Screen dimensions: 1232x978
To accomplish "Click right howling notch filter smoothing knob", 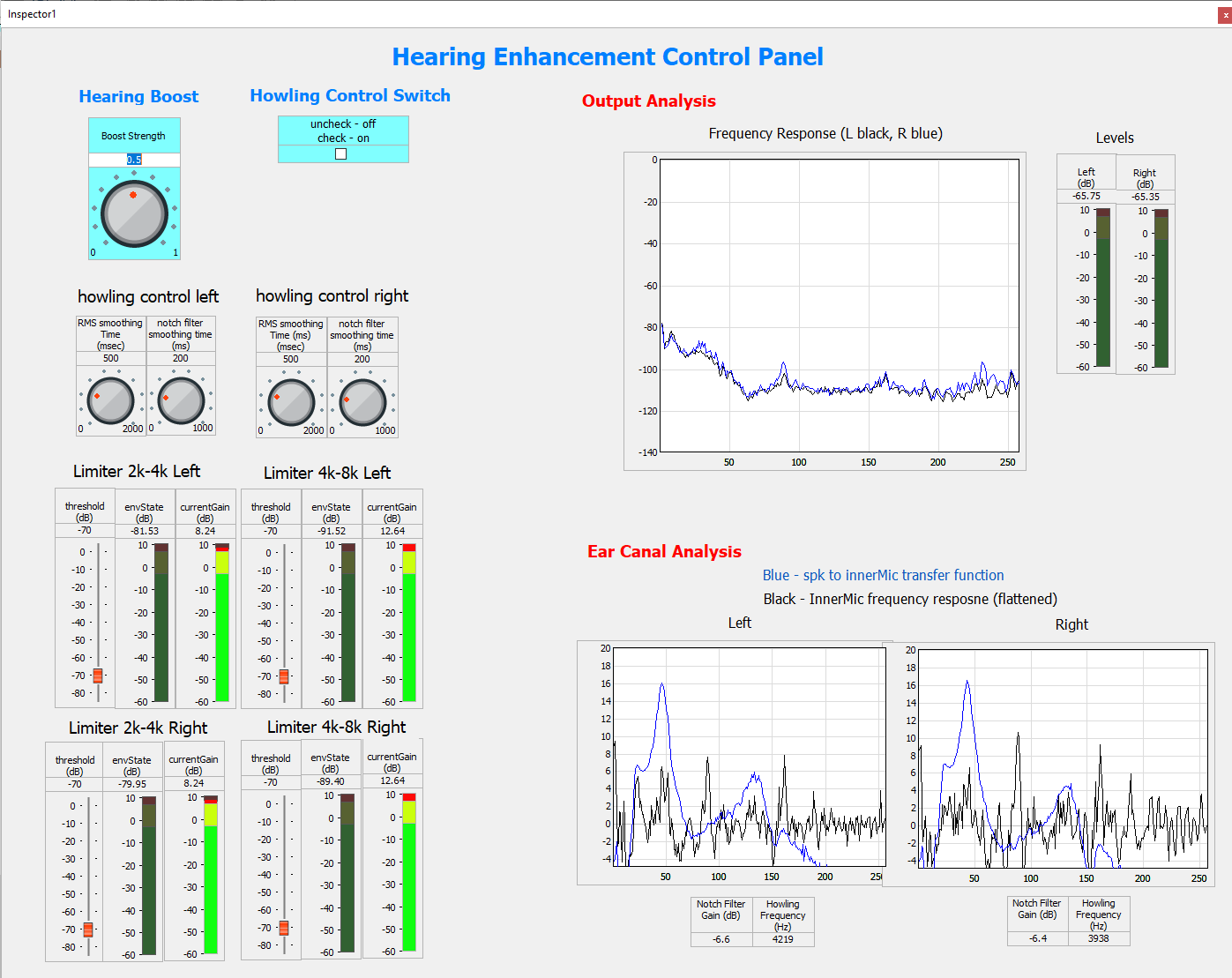I will [x=362, y=403].
